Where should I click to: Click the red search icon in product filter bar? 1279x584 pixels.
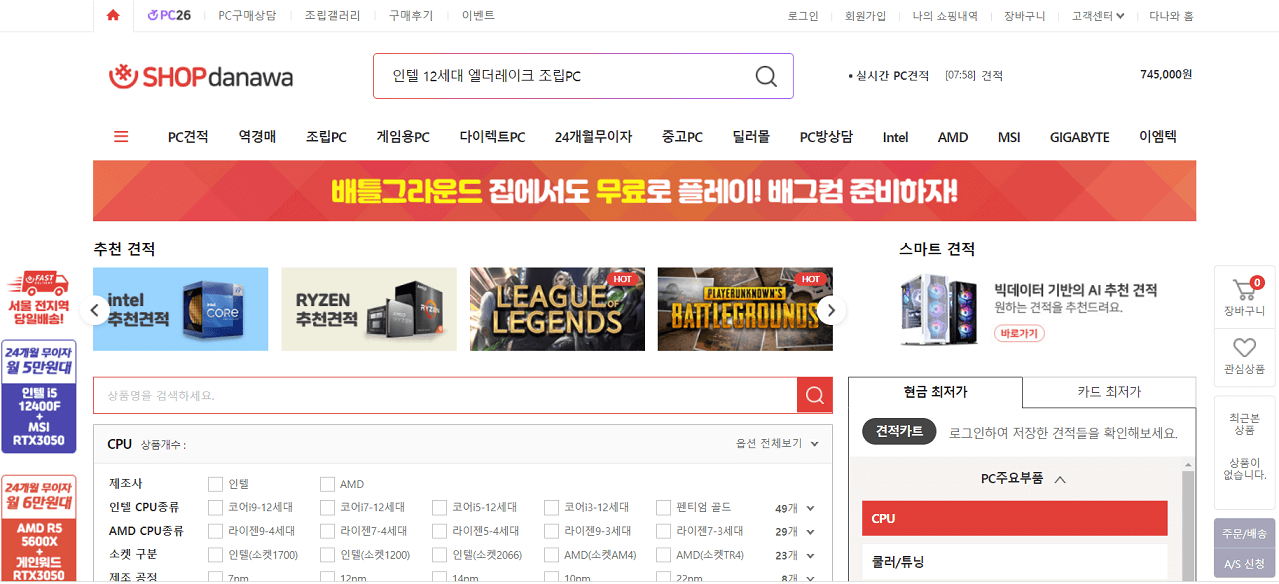tap(814, 394)
